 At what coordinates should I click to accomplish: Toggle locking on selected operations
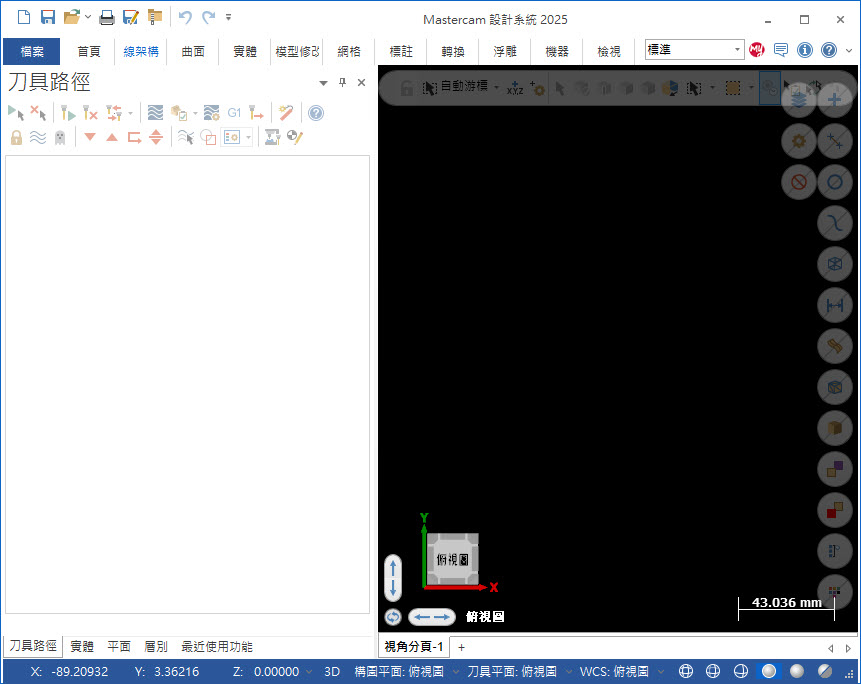click(16, 137)
